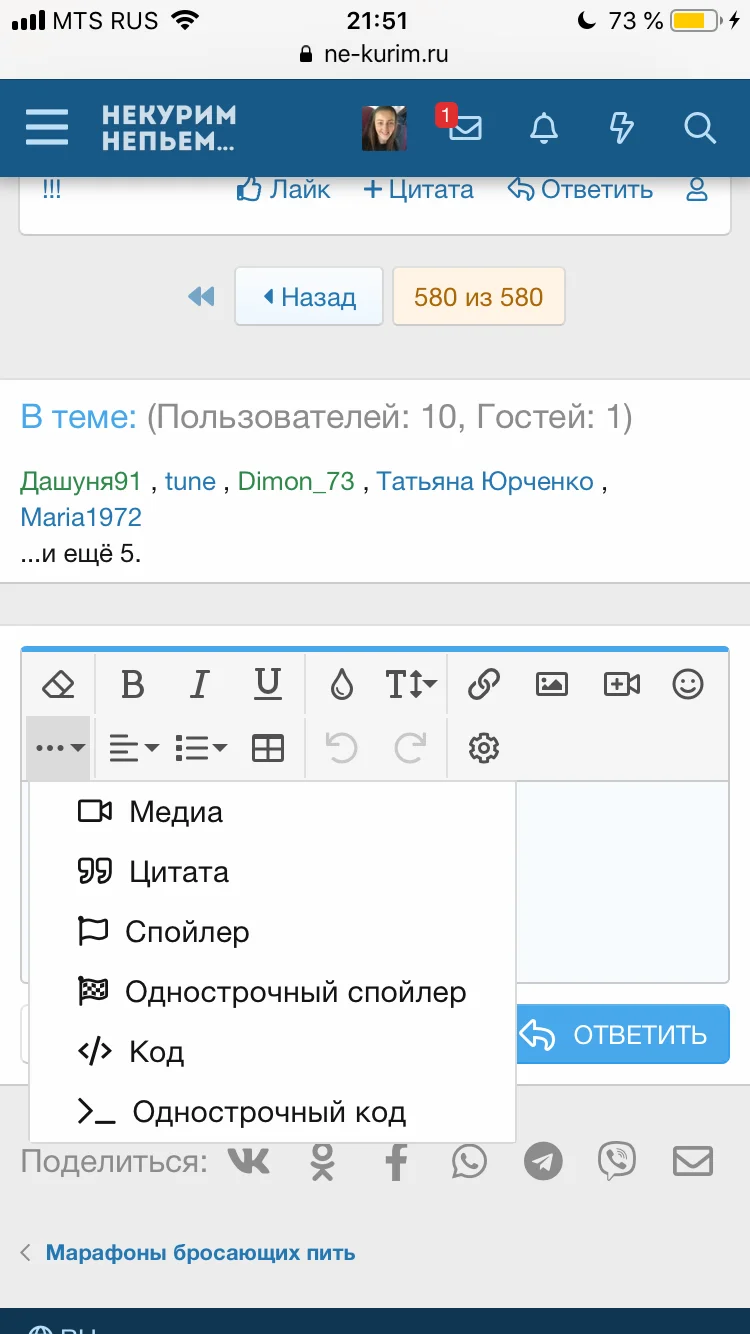Open the editor settings gear
Image resolution: width=750 pixels, height=1334 pixels.
484,748
